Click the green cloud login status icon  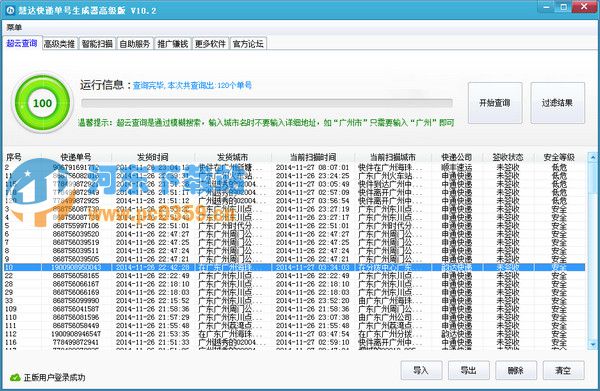15,378
